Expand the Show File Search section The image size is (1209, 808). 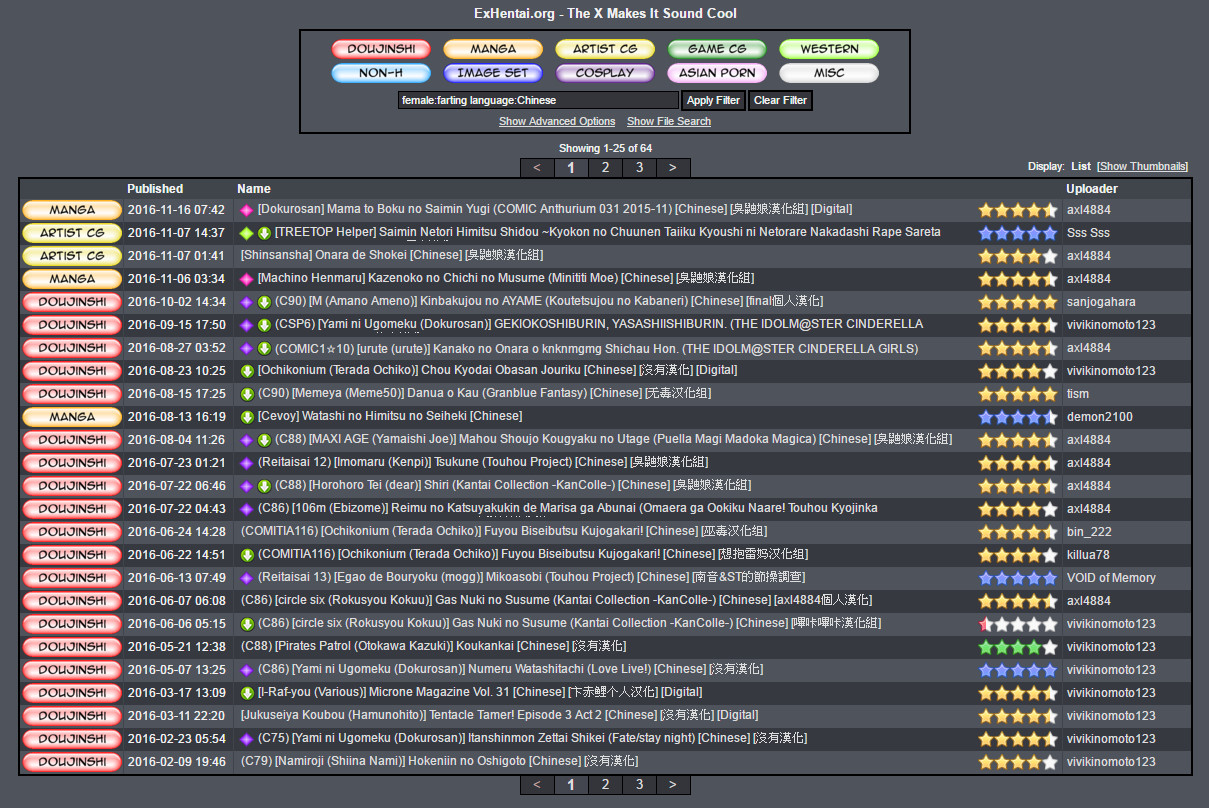point(669,121)
